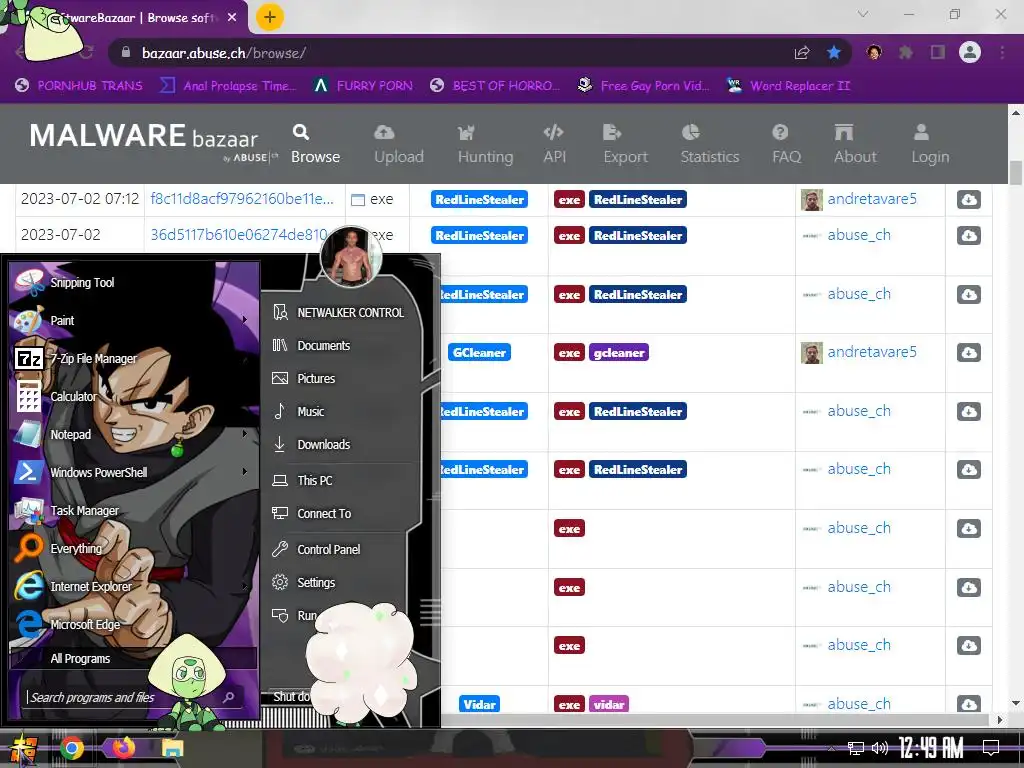The height and width of the screenshot is (768, 1024).
Task: Open the notification center tray icon
Action: [x=991, y=748]
